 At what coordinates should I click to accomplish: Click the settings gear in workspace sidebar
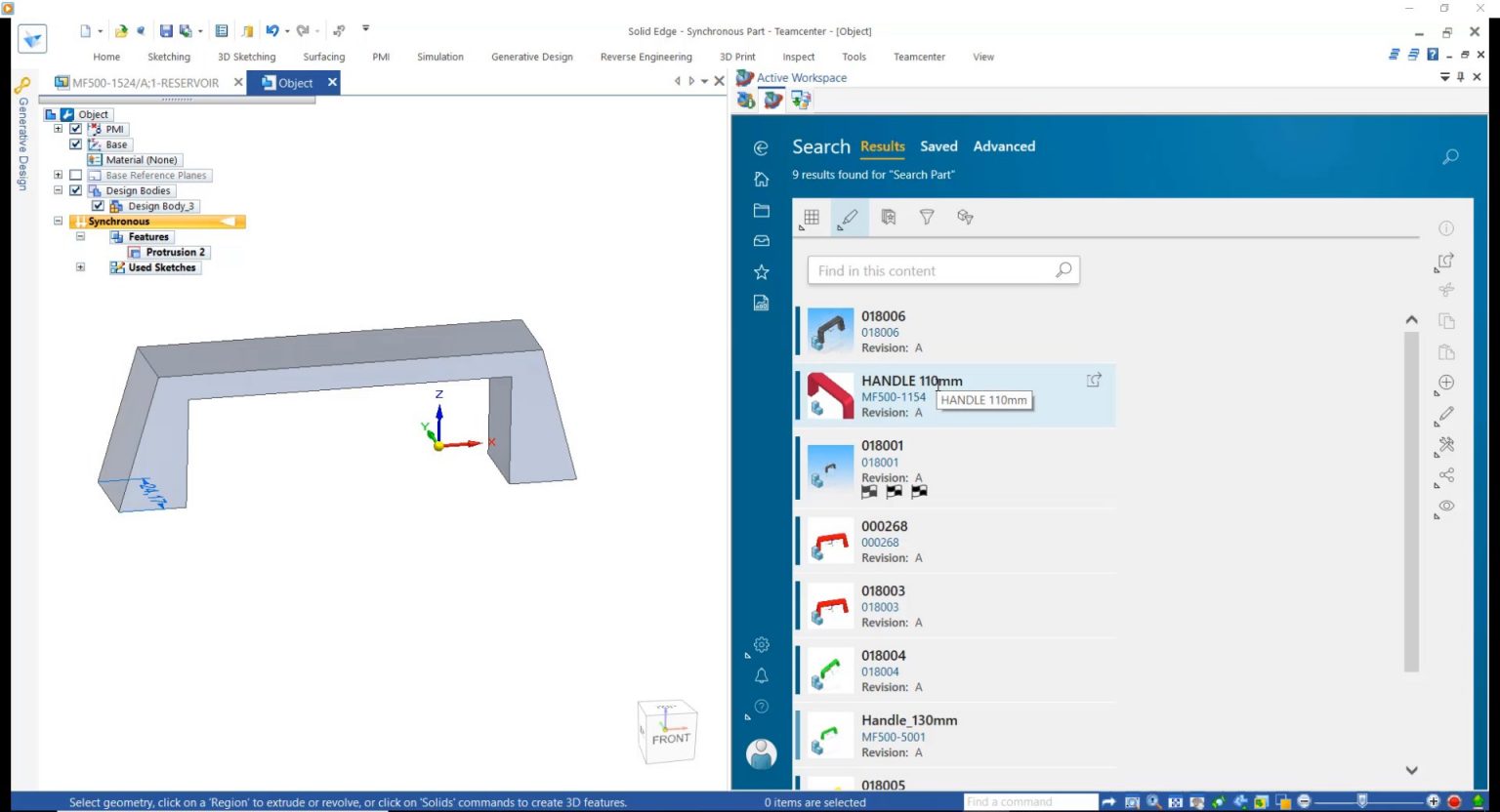(762, 645)
